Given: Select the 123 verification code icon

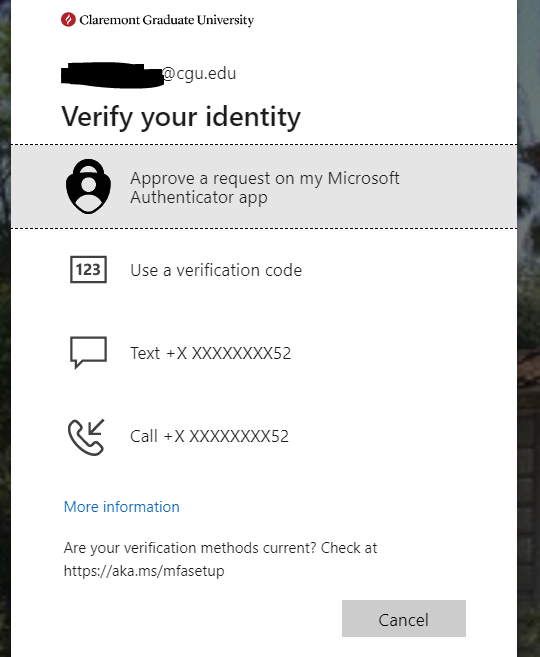Looking at the screenshot, I should coord(88,269).
